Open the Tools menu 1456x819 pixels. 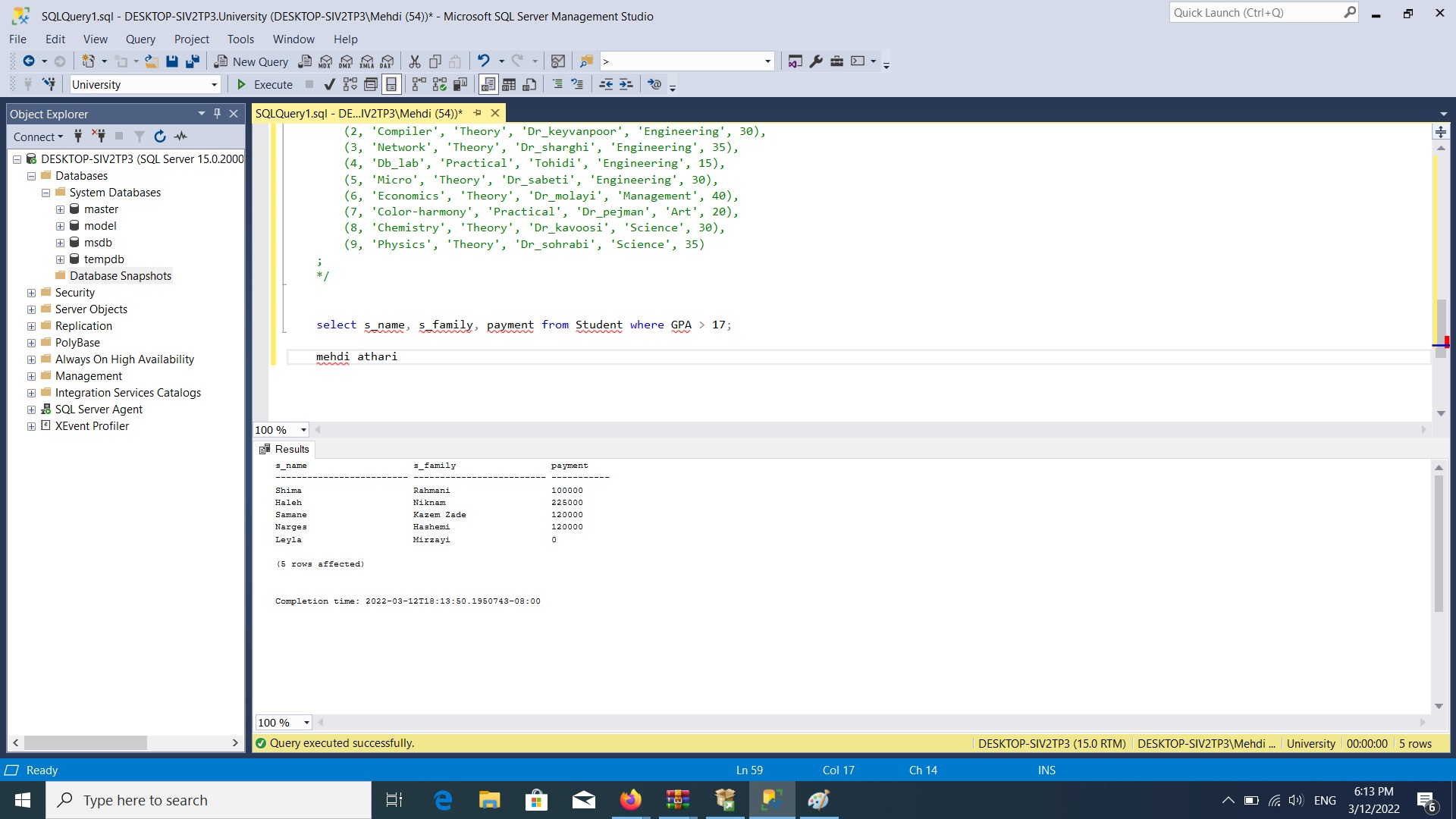240,39
